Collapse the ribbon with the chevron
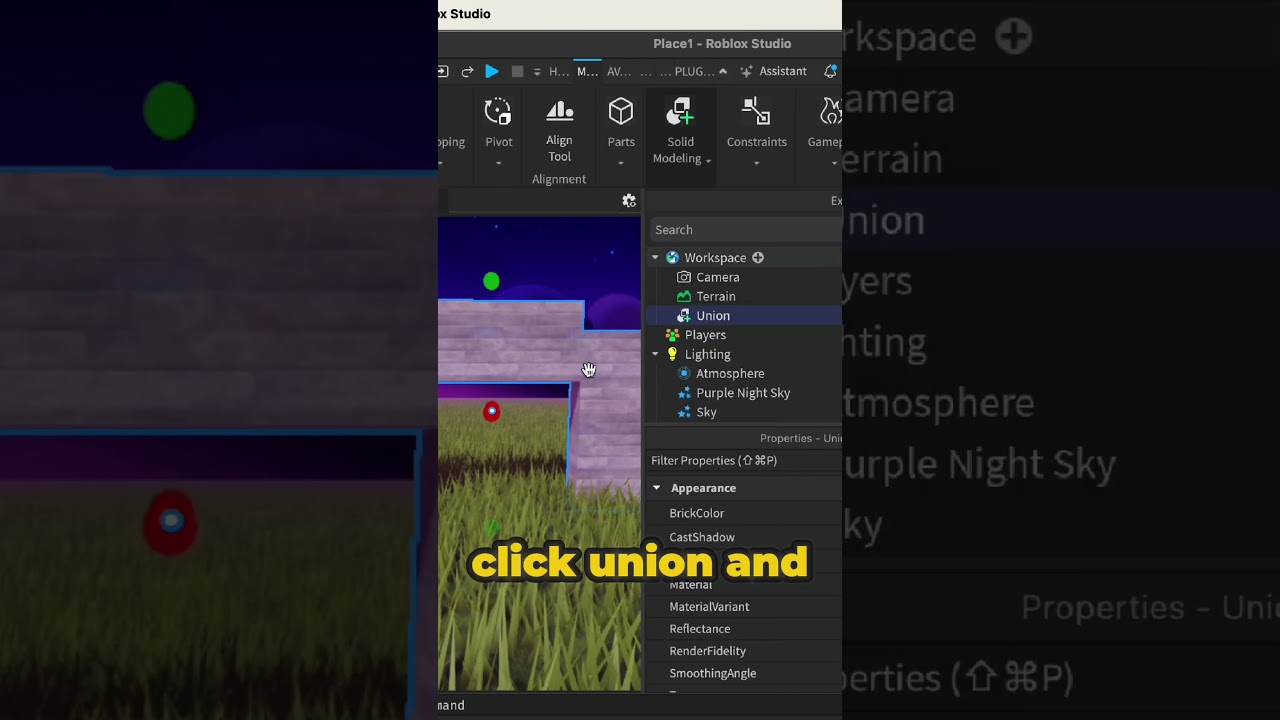The image size is (1280, 720). click(723, 72)
